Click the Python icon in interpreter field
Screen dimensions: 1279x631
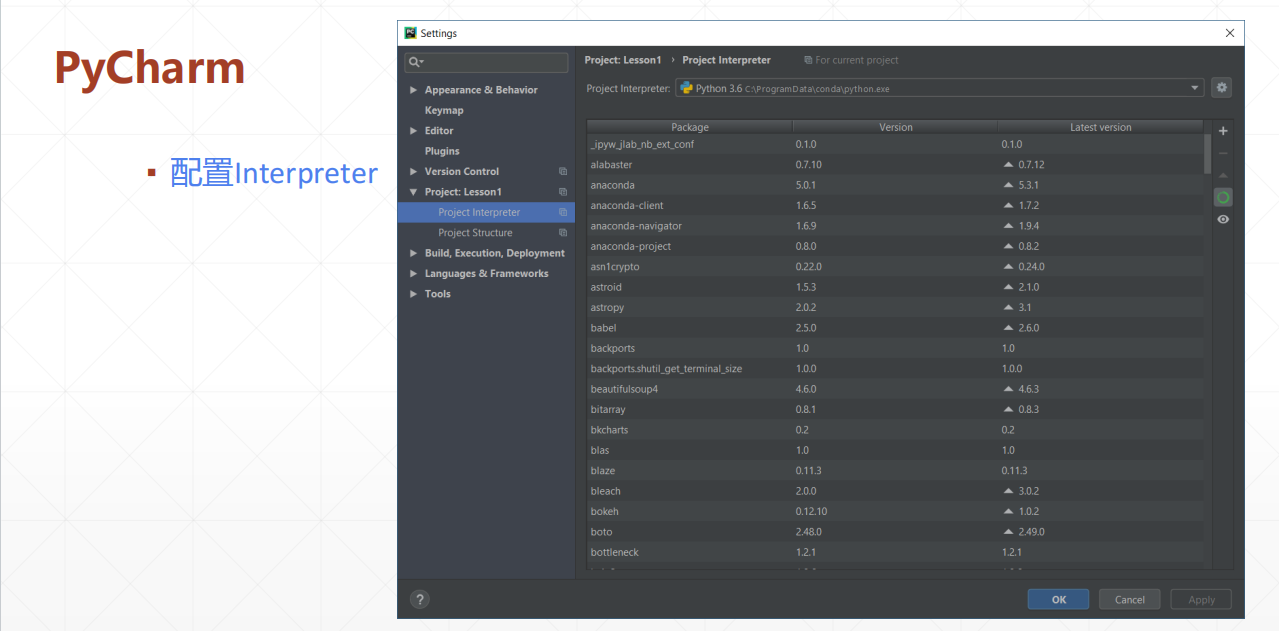[x=686, y=88]
